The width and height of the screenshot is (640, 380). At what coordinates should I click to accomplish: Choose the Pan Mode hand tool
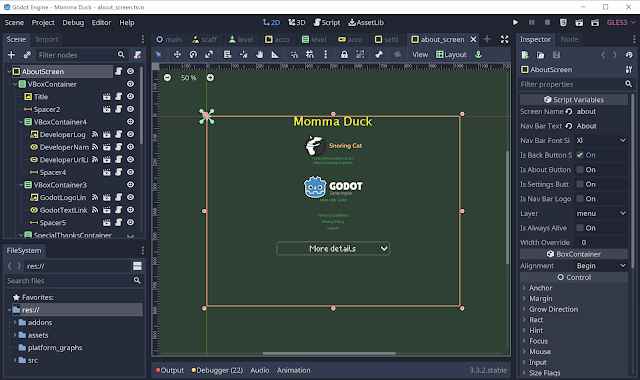[x=260, y=54]
